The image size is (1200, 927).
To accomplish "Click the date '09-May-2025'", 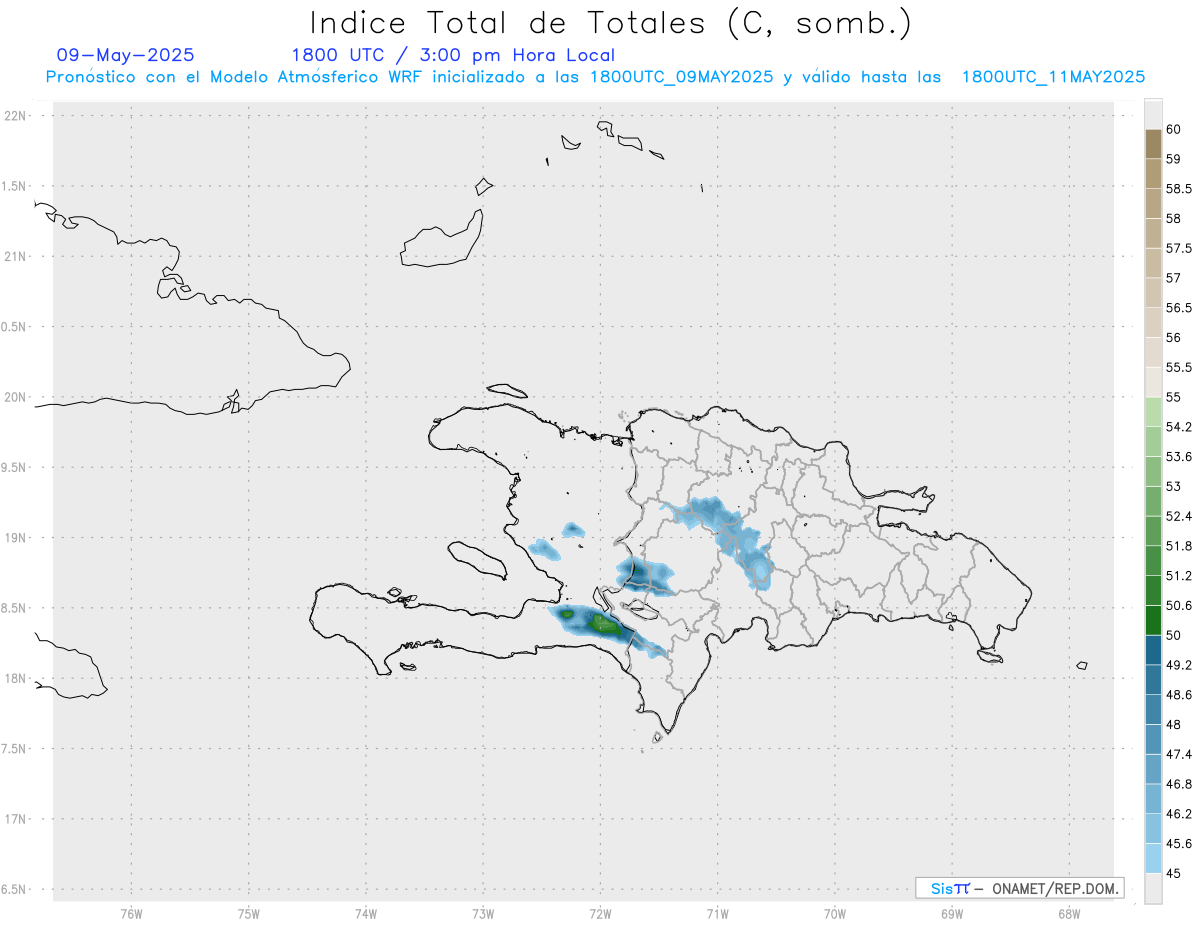I will [x=126, y=55].
